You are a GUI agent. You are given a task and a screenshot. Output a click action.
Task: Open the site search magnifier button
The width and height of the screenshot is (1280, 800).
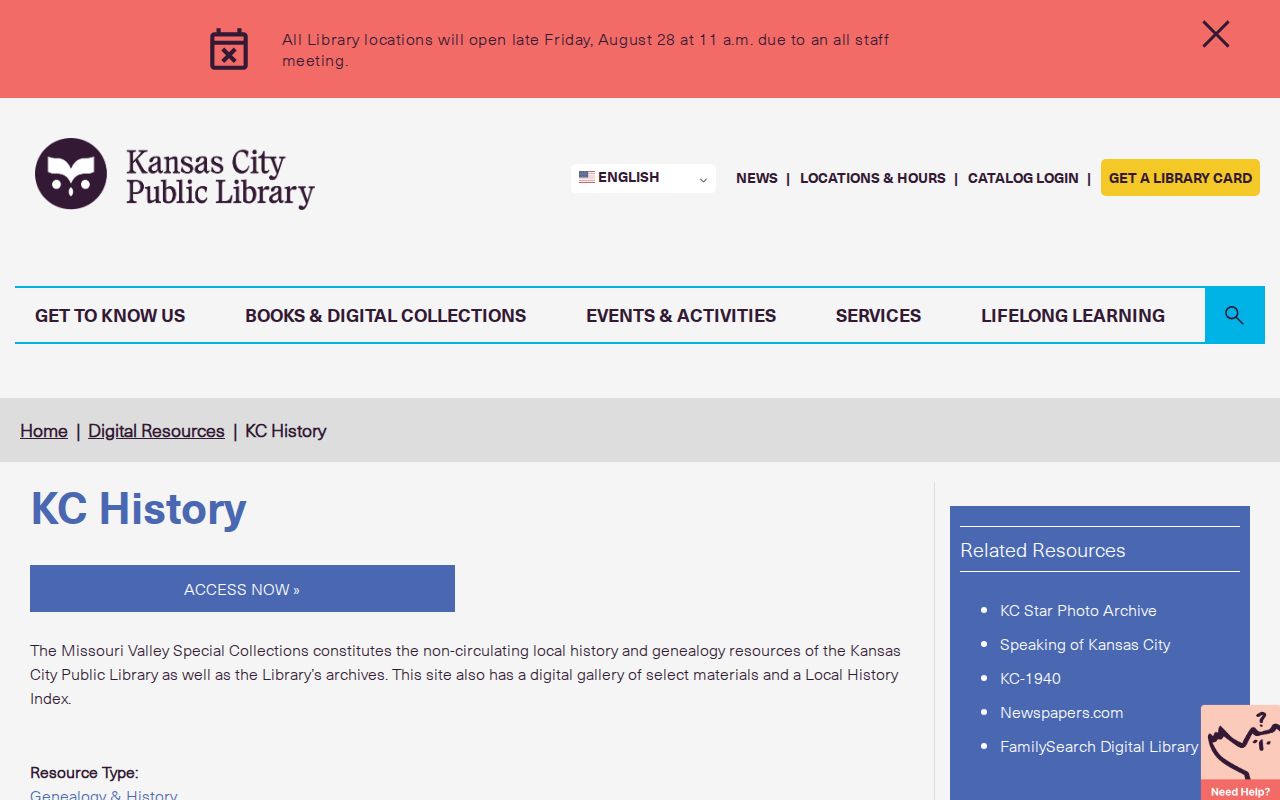point(1235,315)
